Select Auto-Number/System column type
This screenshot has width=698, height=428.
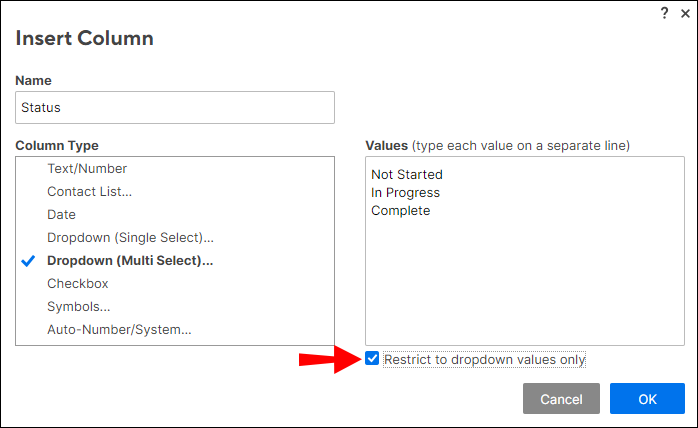pyautogui.click(x=119, y=330)
